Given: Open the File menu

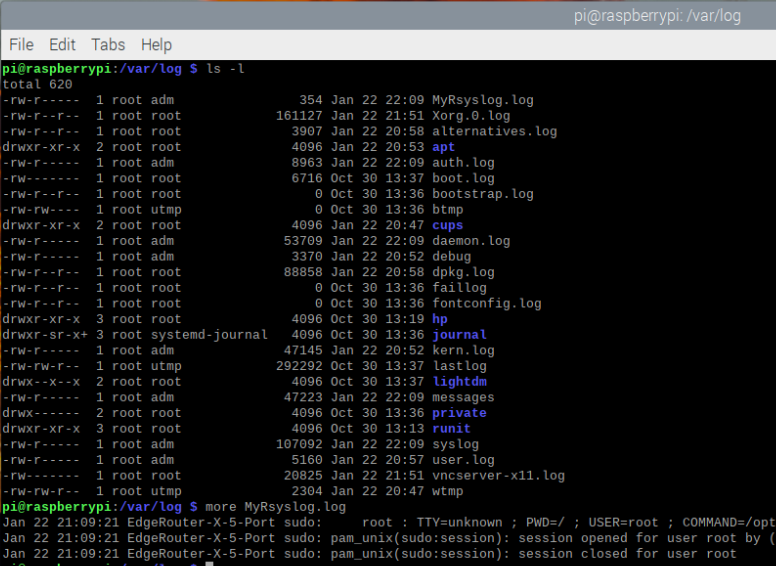Looking at the screenshot, I should pos(21,45).
